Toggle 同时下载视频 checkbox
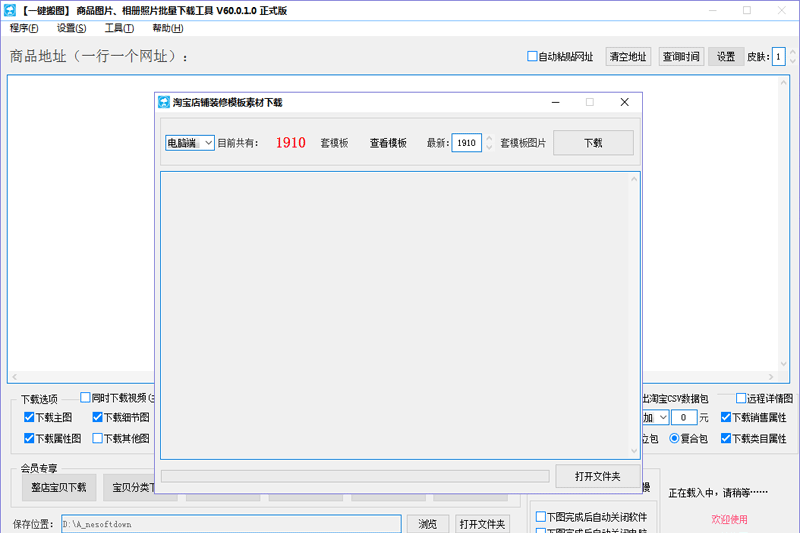The width and height of the screenshot is (800, 533). tap(85, 397)
